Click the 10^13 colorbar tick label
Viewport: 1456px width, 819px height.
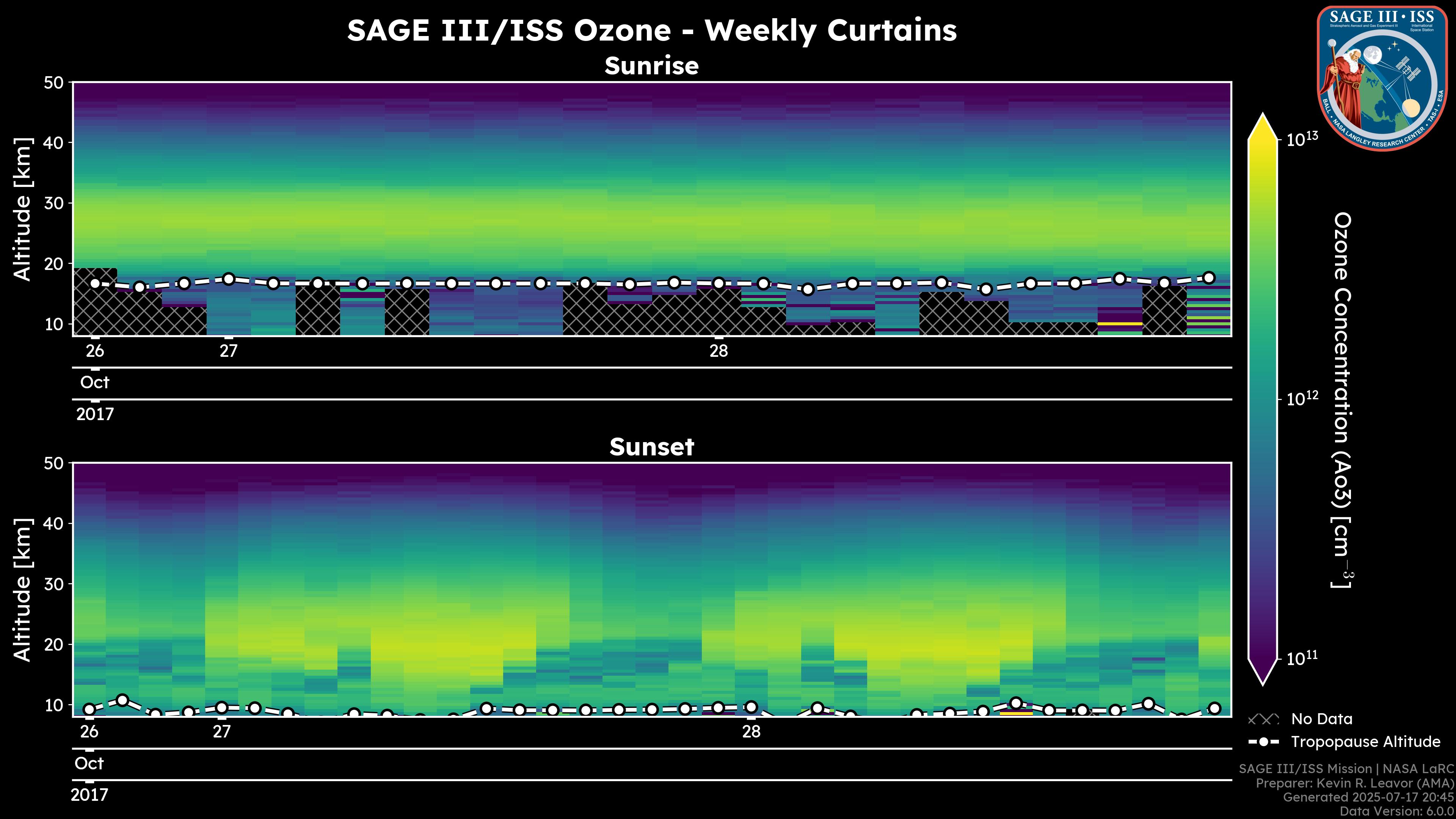[x=1303, y=139]
